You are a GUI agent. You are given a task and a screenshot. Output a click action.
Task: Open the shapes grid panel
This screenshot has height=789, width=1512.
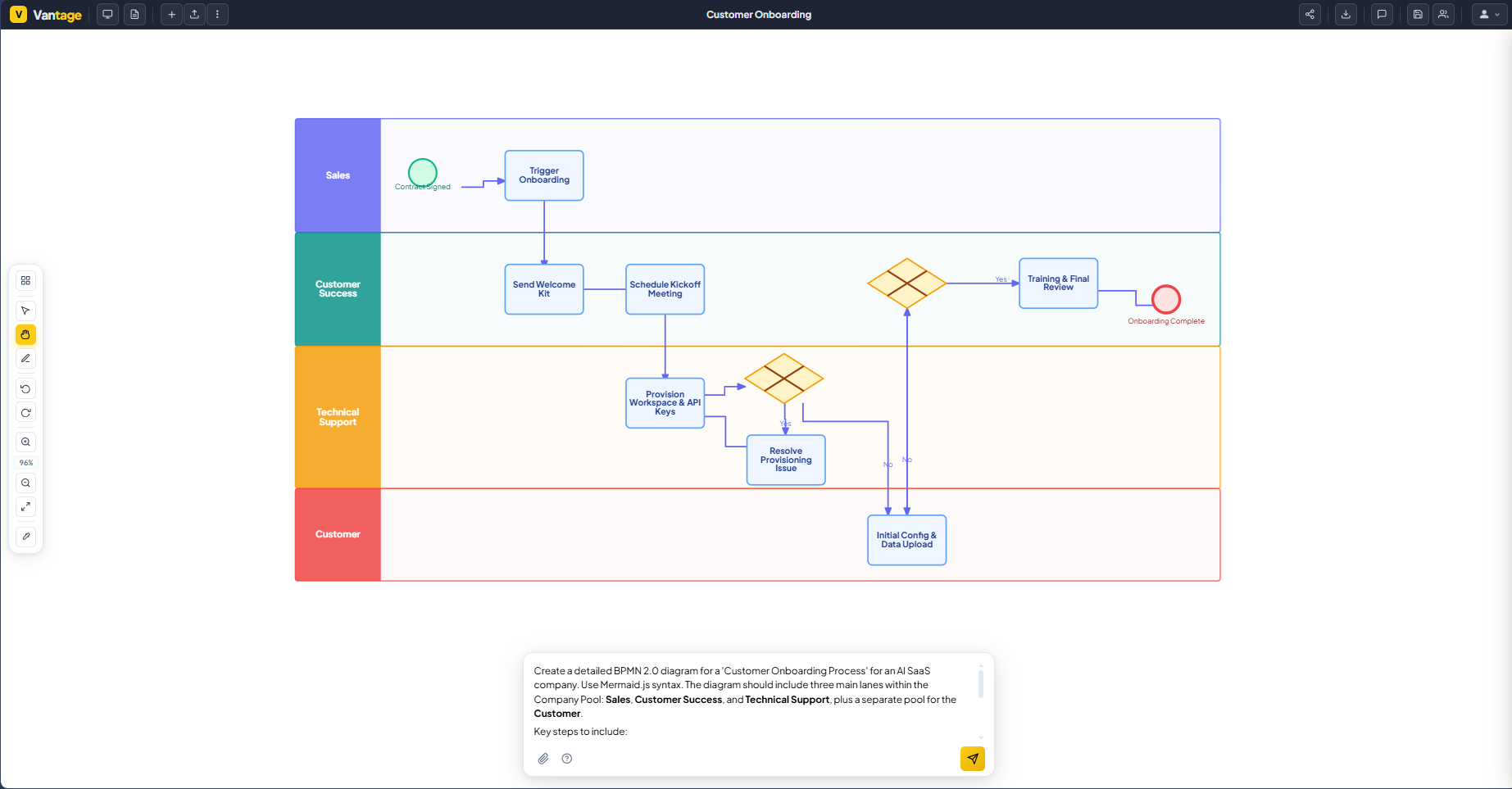pyautogui.click(x=25, y=280)
